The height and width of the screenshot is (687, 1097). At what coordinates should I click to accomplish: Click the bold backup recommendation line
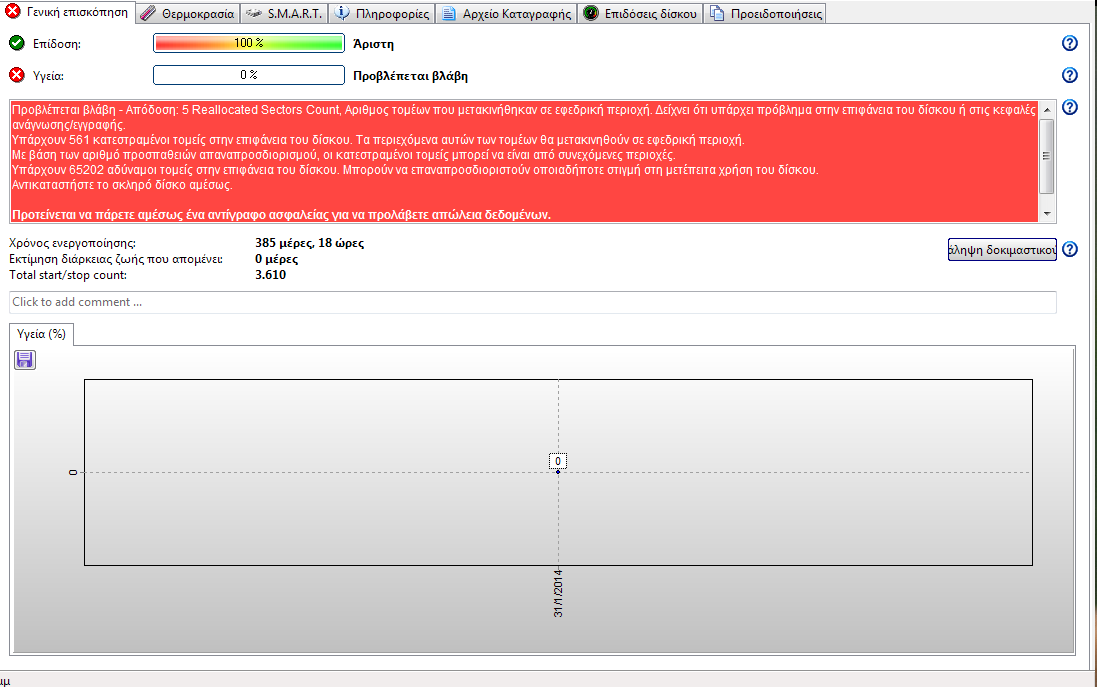tap(281, 215)
